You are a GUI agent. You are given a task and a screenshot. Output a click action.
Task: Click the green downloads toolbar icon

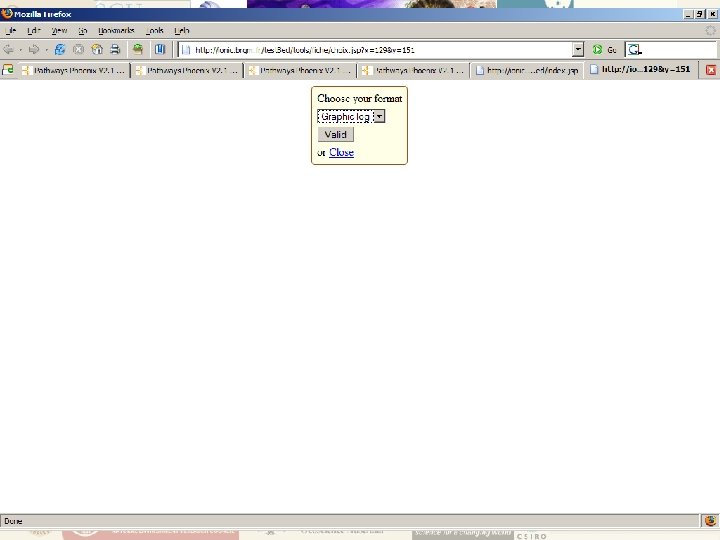[x=138, y=50]
